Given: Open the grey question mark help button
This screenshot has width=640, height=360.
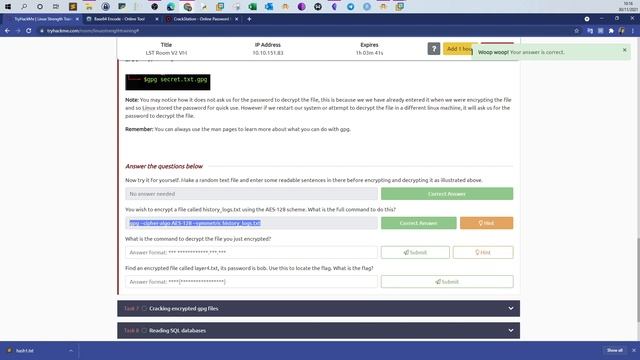Looking at the screenshot, I should 433,49.
